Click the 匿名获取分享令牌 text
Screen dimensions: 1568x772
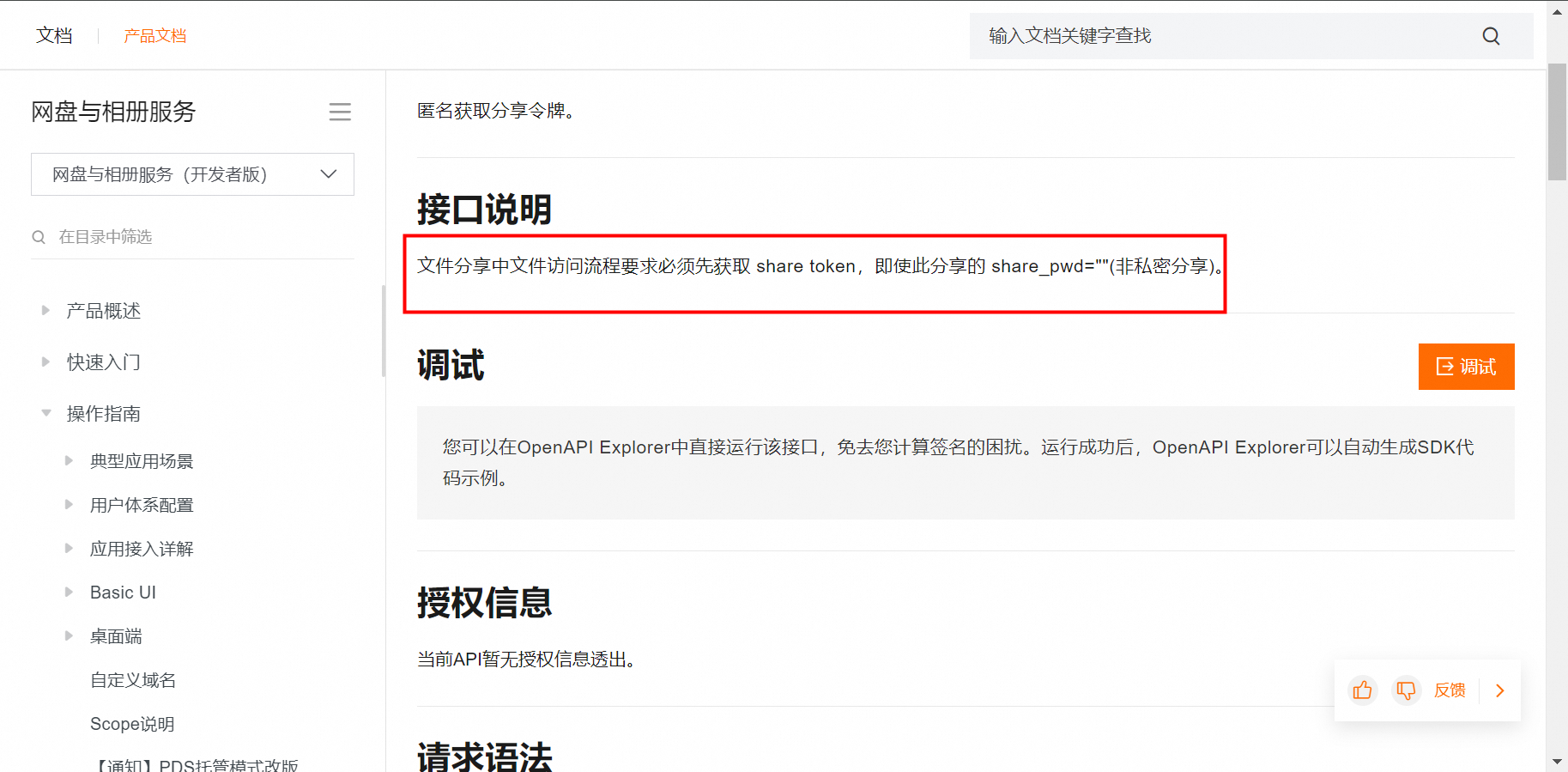click(x=495, y=111)
